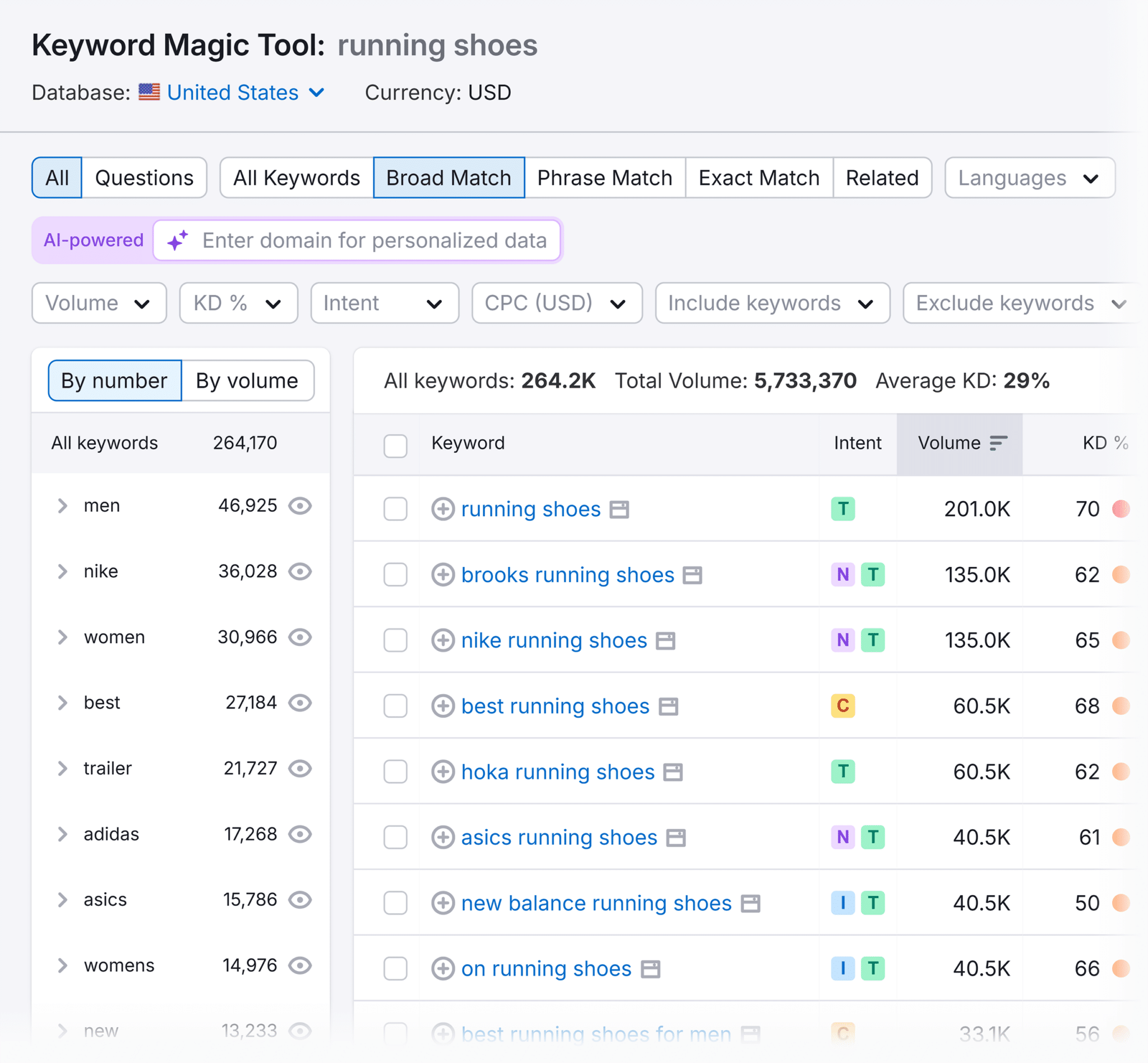Tick the checkbox for running shoes row
Image resolution: width=1148 pixels, height=1063 pixels.
(x=396, y=509)
